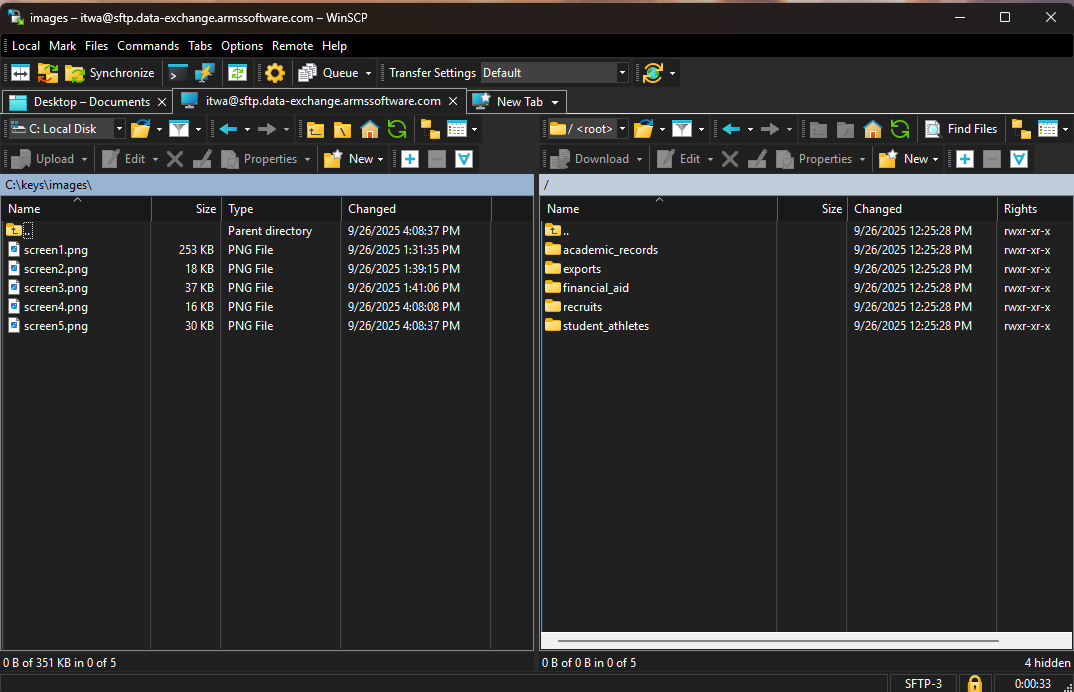Click local panel back arrow
1074x692 pixels.
point(228,129)
